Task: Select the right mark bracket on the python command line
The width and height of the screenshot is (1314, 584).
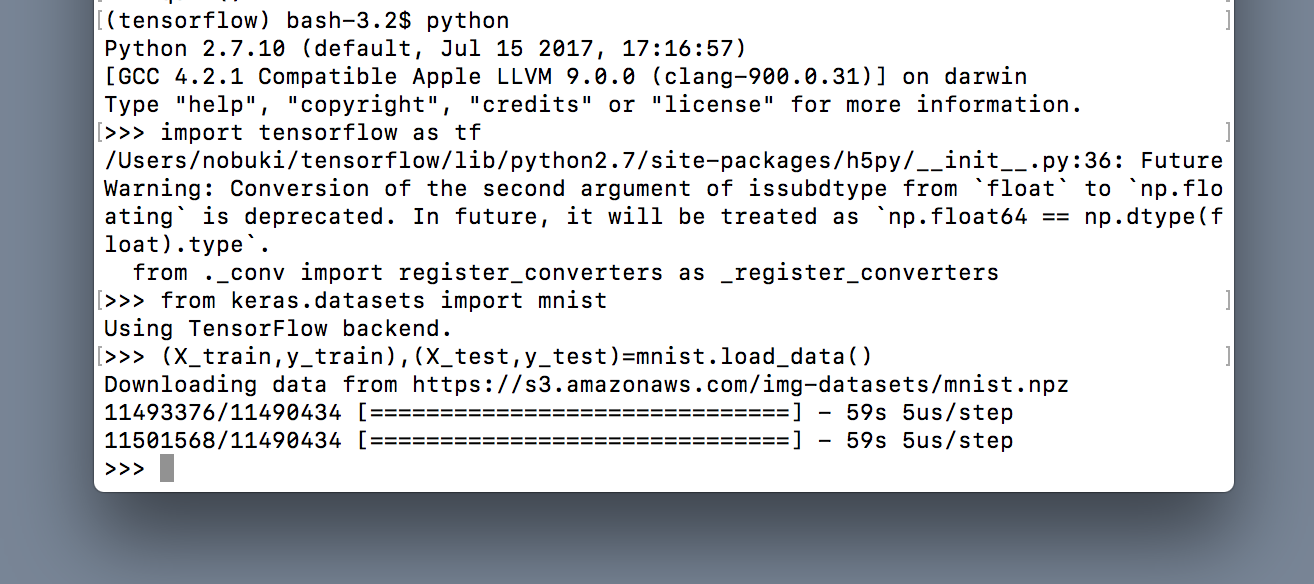Action: 1228,20
